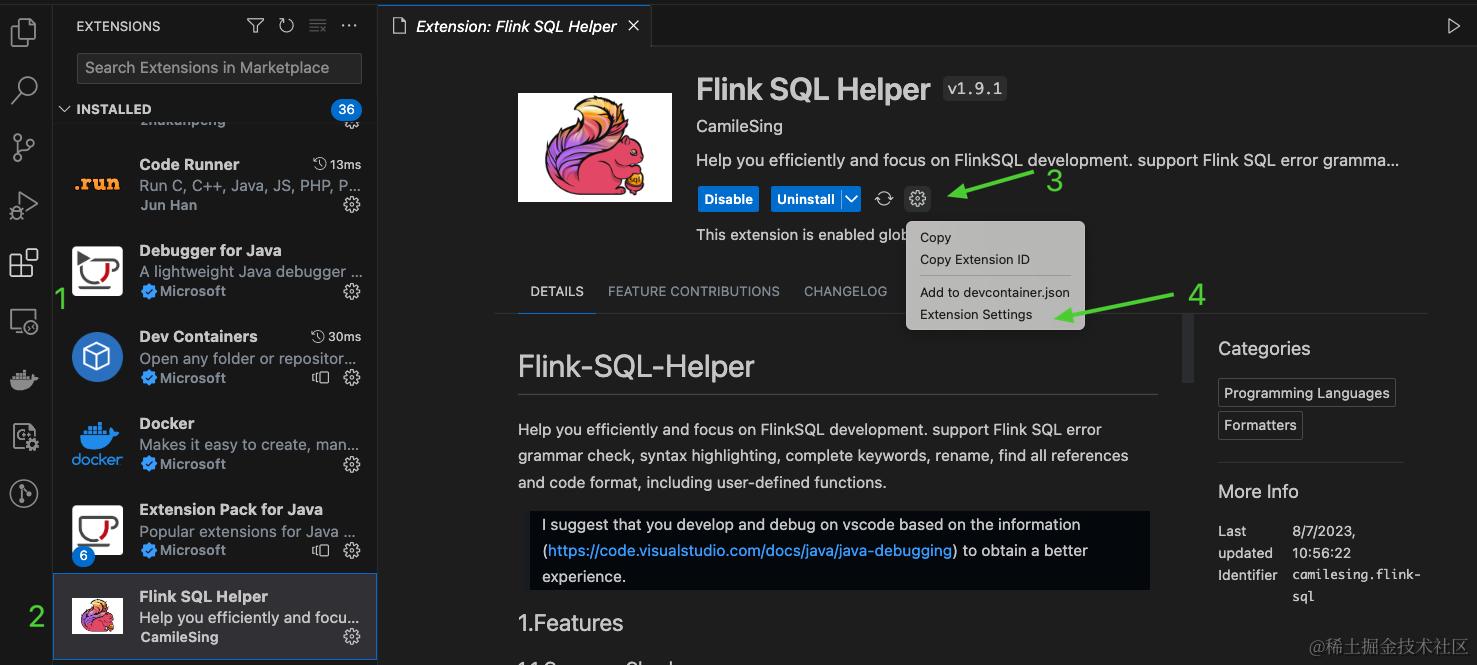Open manage gear for Flink SQL Helper in list
The width and height of the screenshot is (1477, 665).
pos(352,637)
